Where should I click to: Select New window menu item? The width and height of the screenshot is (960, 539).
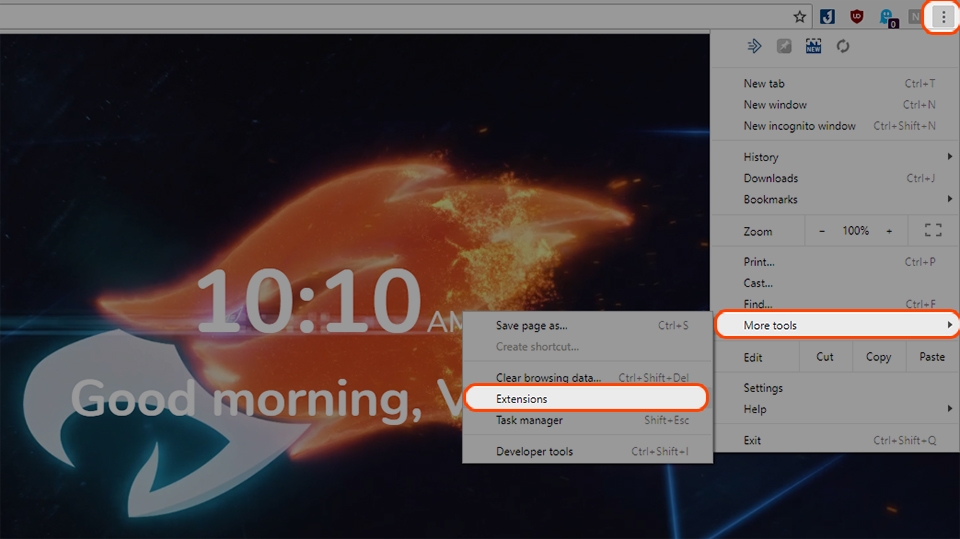[x=835, y=105]
